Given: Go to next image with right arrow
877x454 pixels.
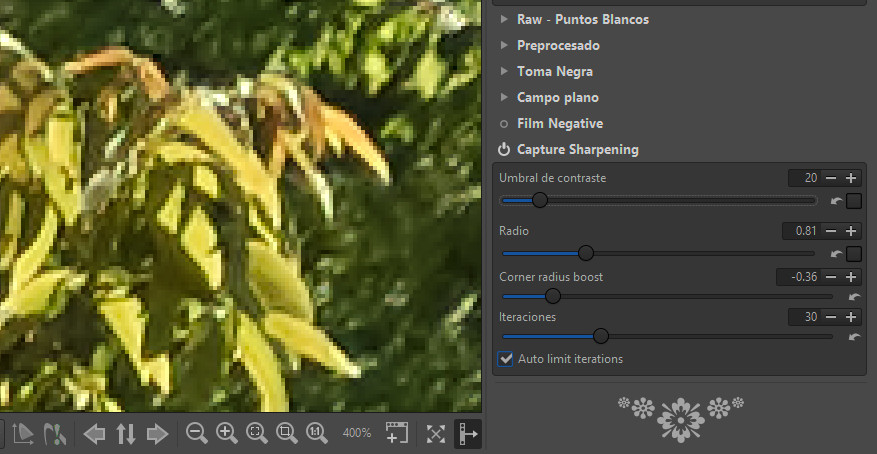Looking at the screenshot, I should pos(157,433).
